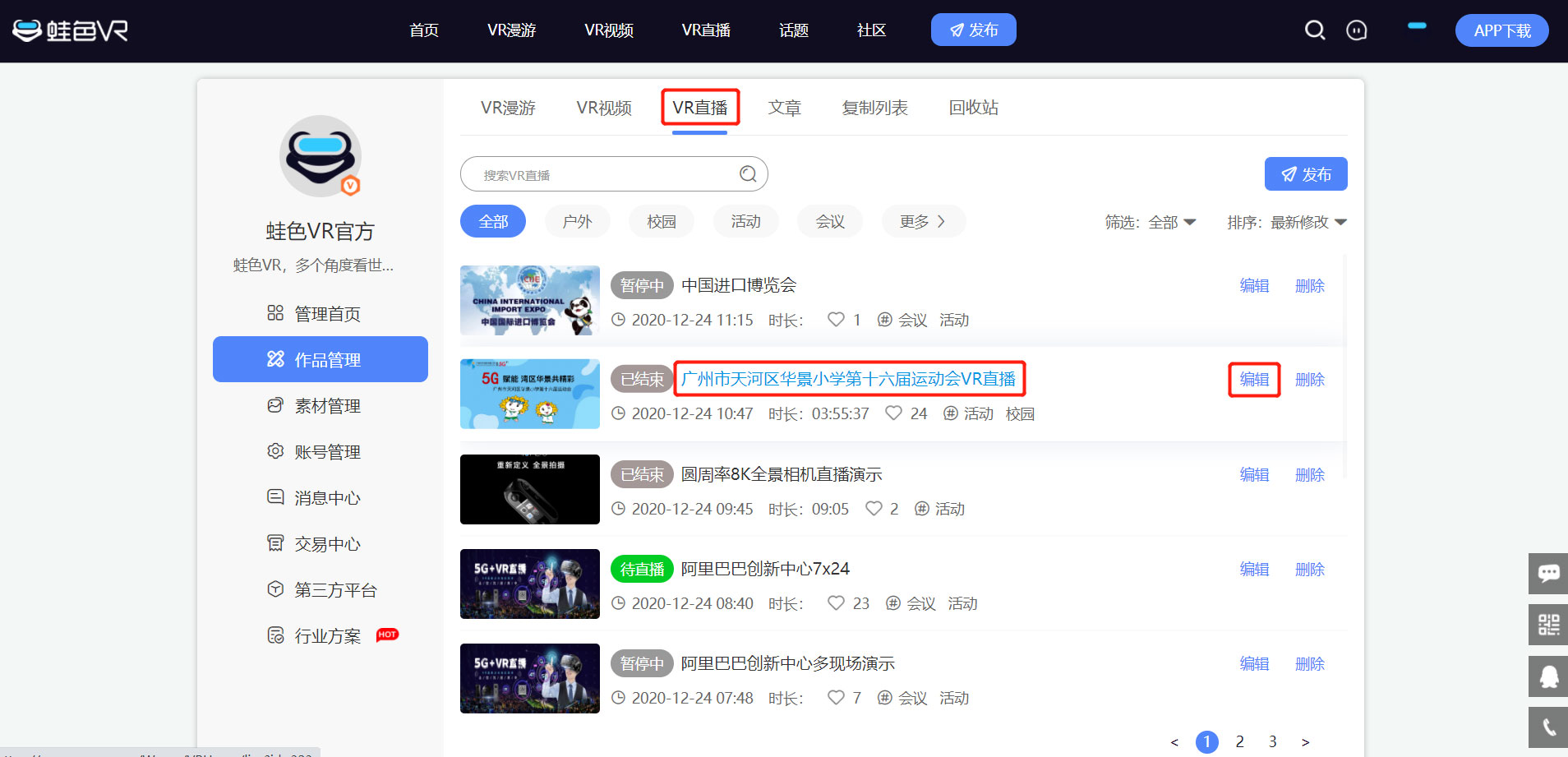This screenshot has width=1568, height=757.
Task: Open the 圆周率8K全景相机 thumbnail
Action: (530, 489)
